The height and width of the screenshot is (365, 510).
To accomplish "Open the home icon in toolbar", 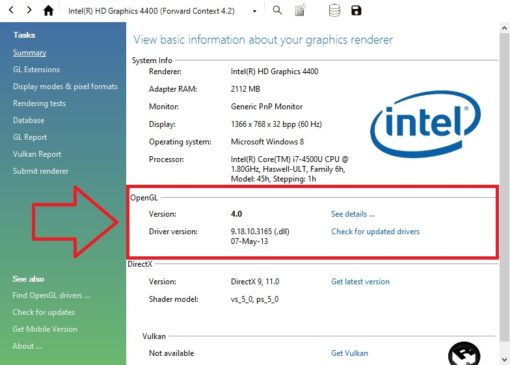I will (49, 11).
